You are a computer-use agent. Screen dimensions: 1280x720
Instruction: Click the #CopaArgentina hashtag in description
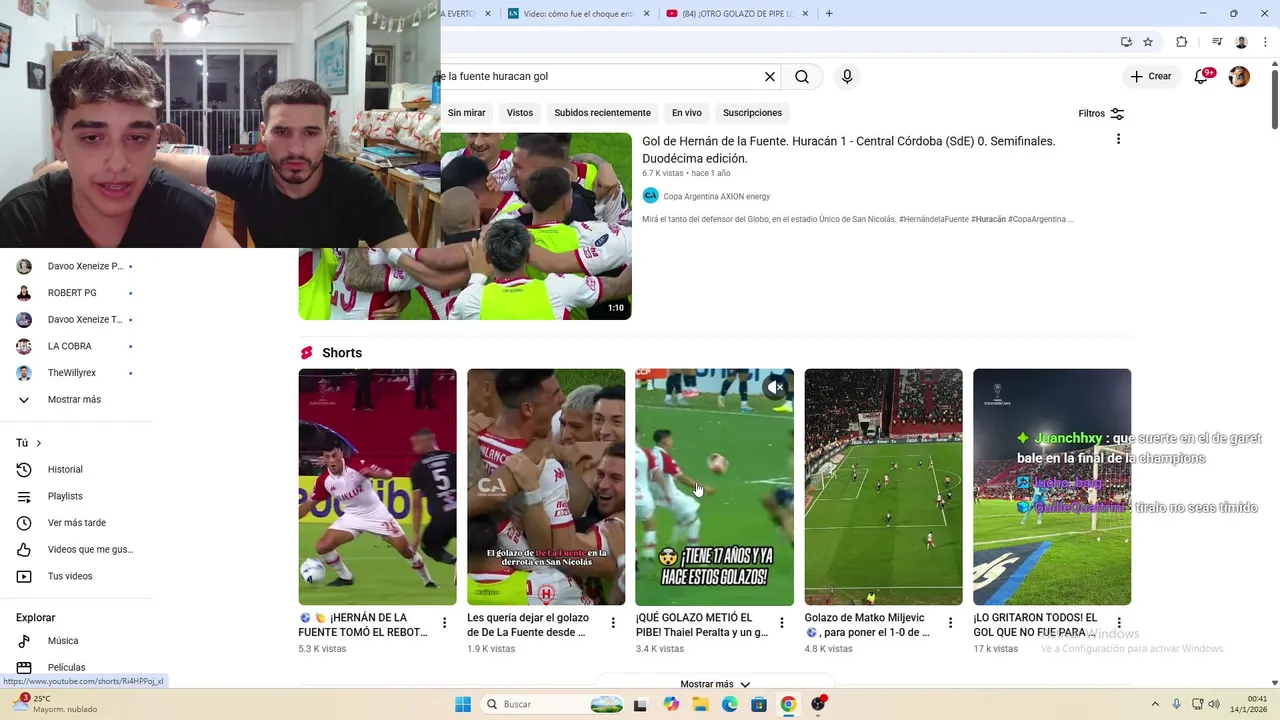coord(1037,219)
